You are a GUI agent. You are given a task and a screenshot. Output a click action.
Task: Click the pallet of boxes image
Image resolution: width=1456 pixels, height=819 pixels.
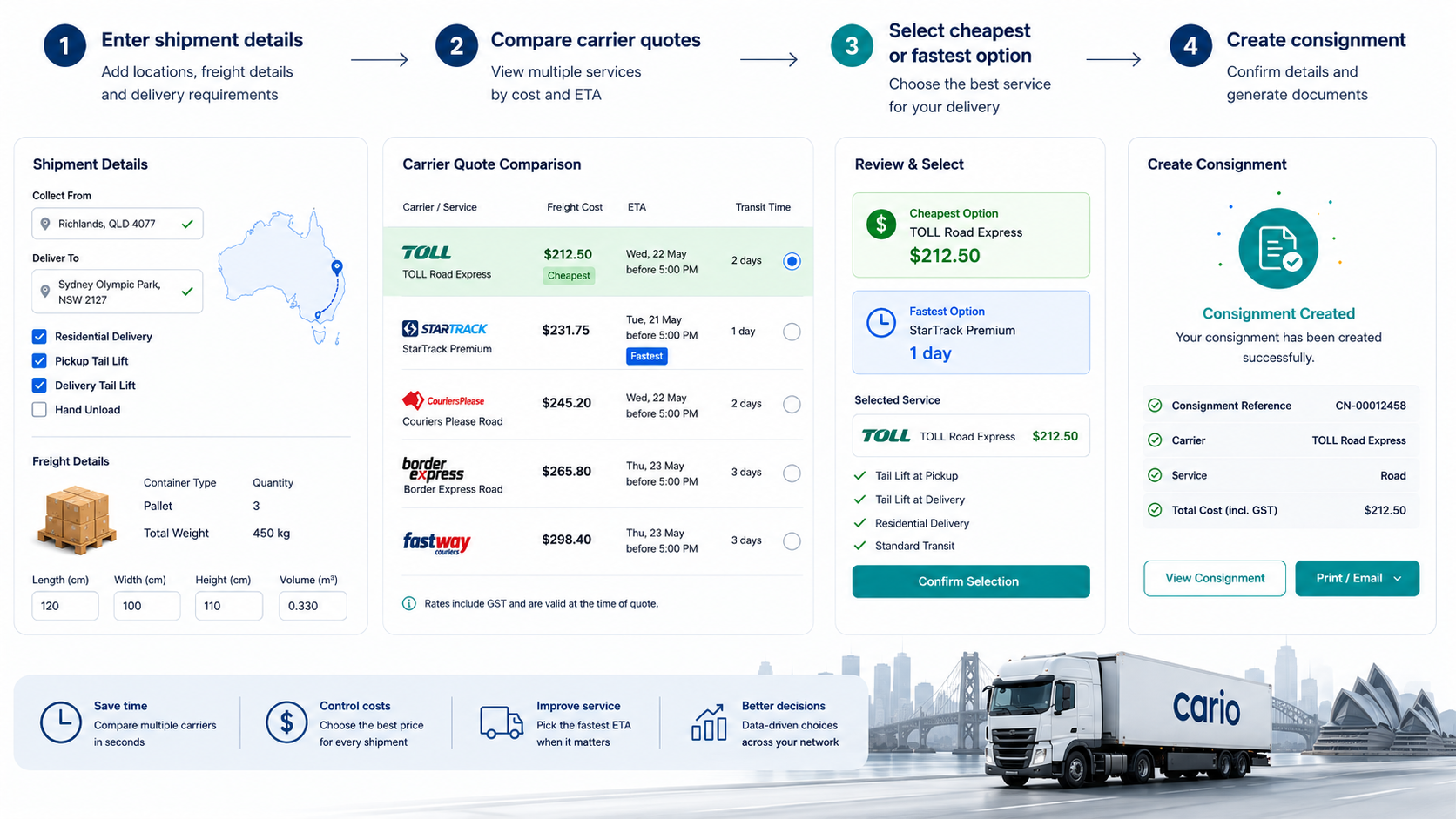coord(77,520)
